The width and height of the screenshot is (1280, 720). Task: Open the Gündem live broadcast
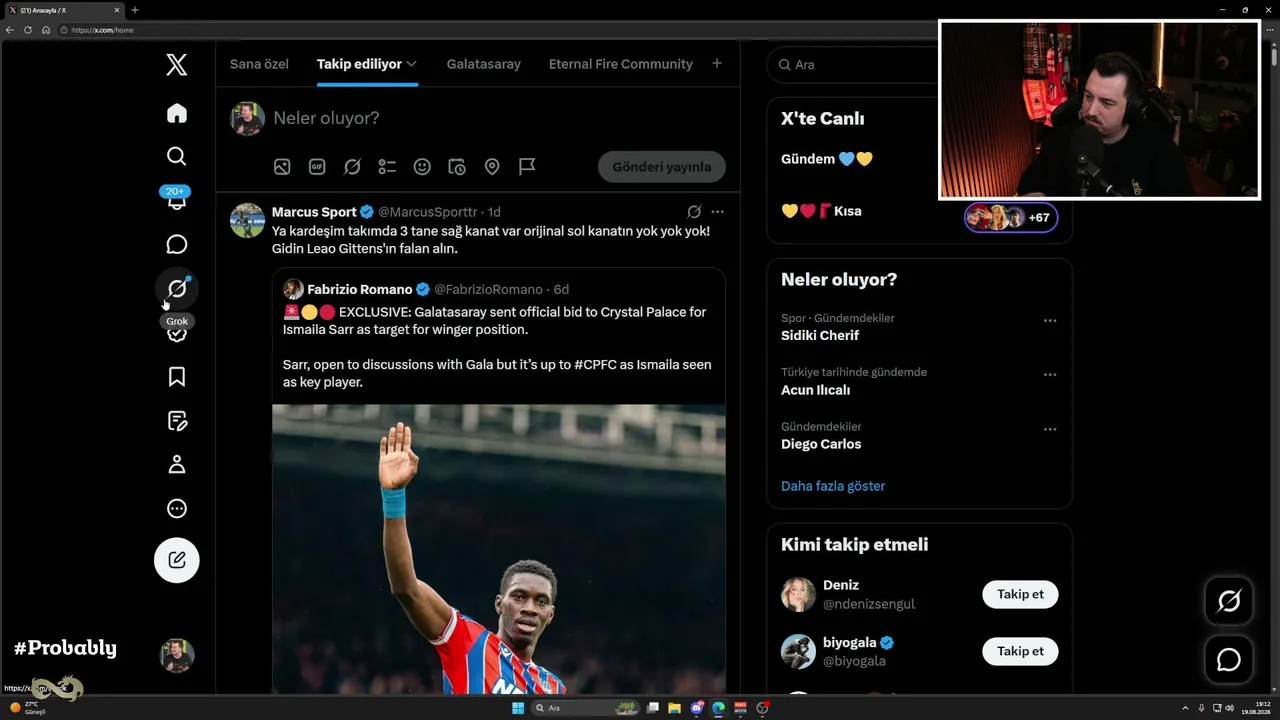click(x=827, y=159)
